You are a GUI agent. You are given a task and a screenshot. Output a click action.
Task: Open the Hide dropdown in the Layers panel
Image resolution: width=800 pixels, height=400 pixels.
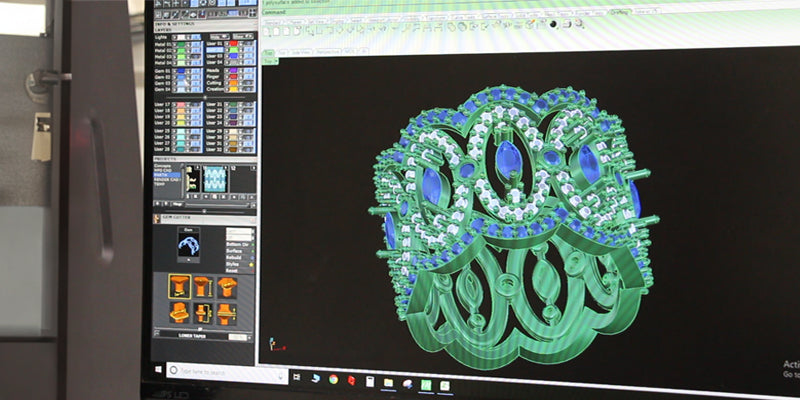pos(219,37)
